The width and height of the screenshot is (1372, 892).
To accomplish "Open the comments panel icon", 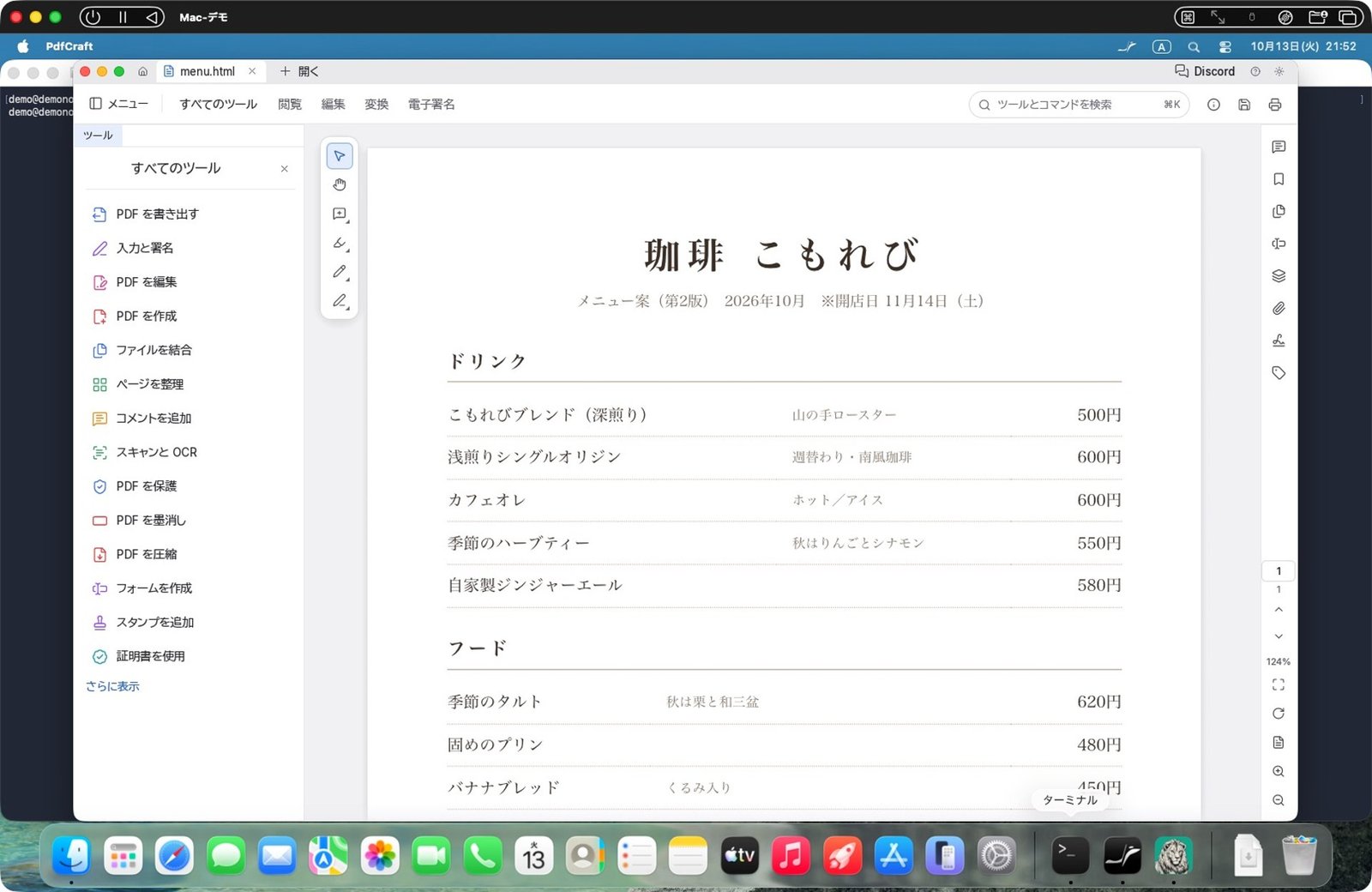I will (1279, 147).
